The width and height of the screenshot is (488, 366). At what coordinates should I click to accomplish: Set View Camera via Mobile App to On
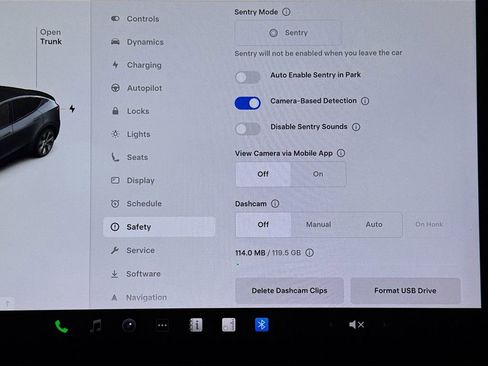tap(318, 174)
